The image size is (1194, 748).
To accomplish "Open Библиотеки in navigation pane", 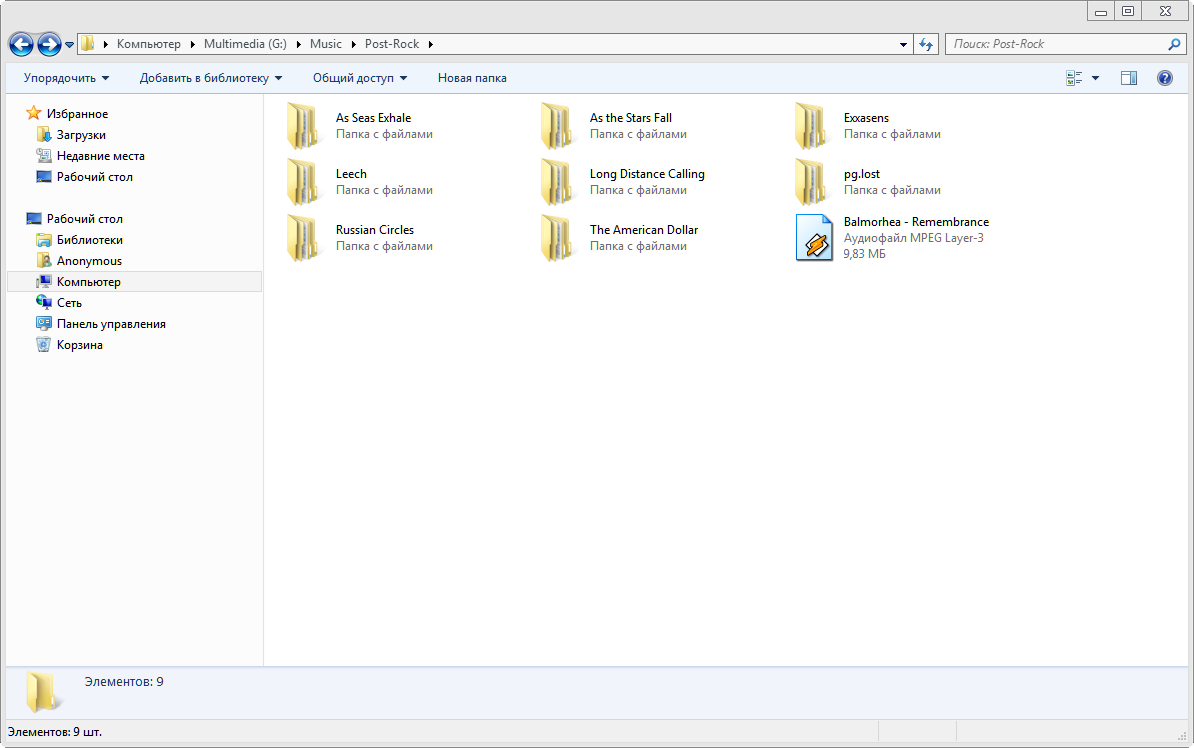I will coord(89,240).
